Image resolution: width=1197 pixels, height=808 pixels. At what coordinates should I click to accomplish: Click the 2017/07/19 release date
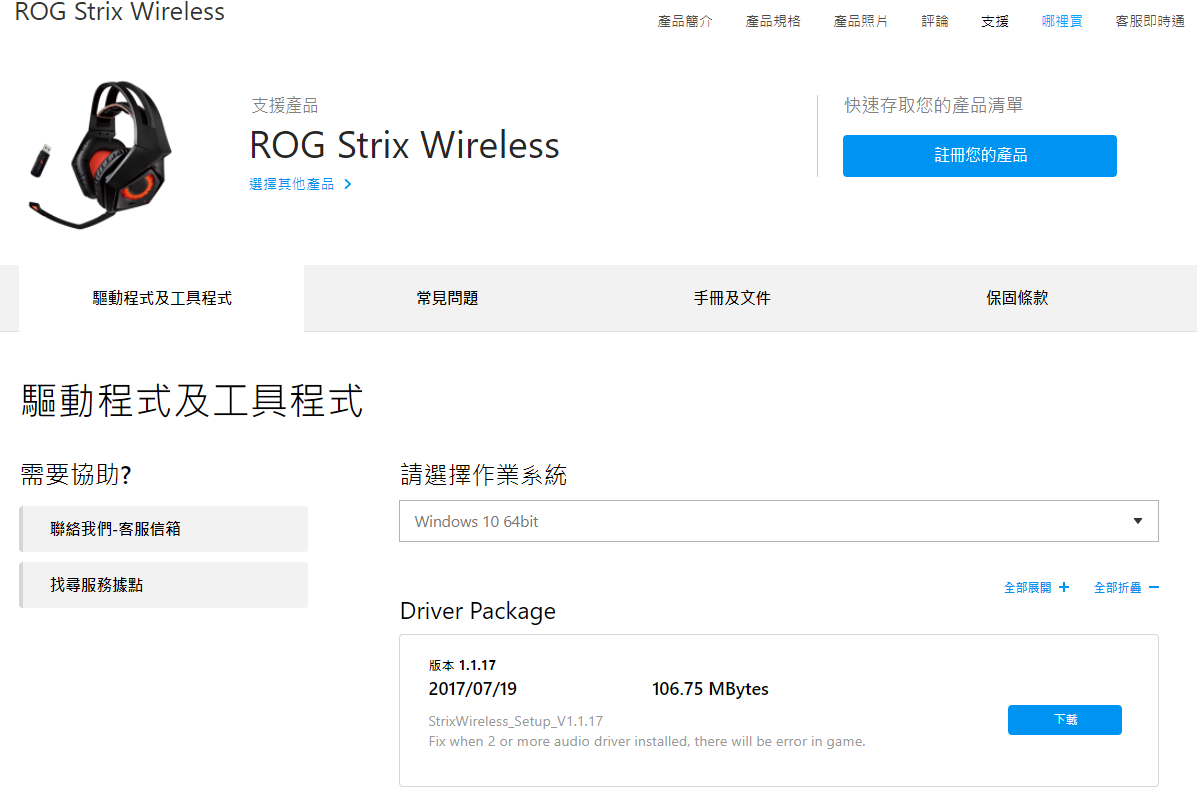tap(473, 689)
